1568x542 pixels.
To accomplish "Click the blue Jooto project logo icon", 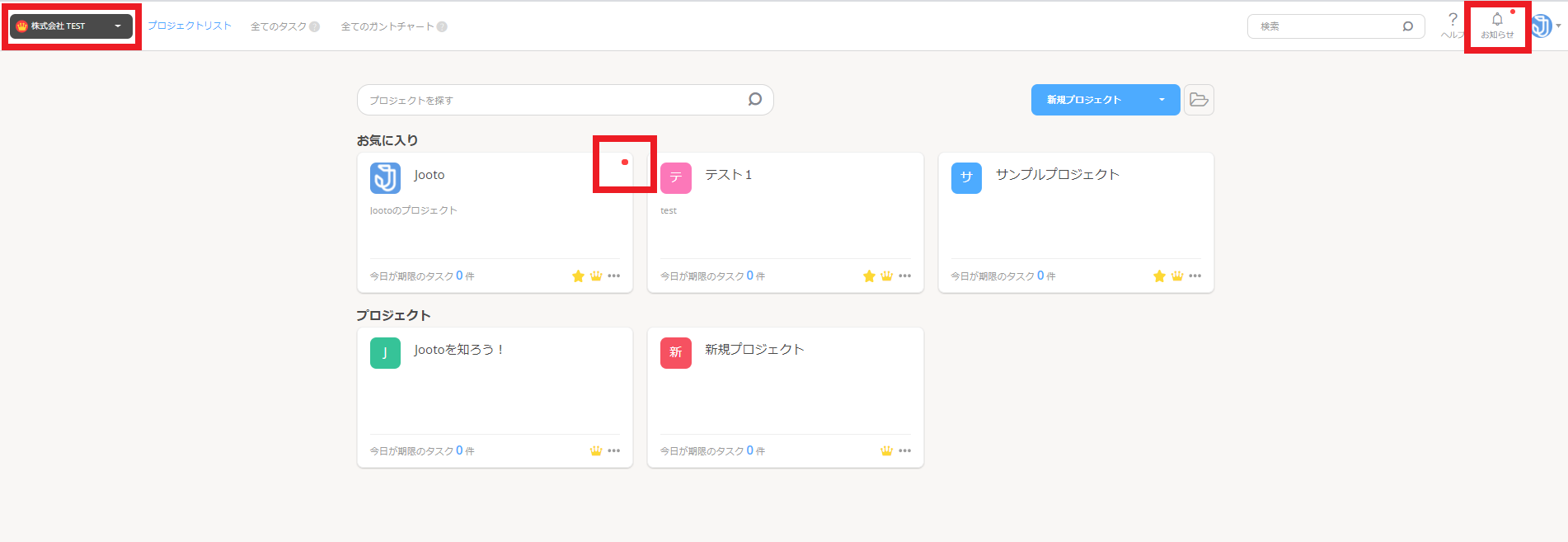I will (x=385, y=178).
